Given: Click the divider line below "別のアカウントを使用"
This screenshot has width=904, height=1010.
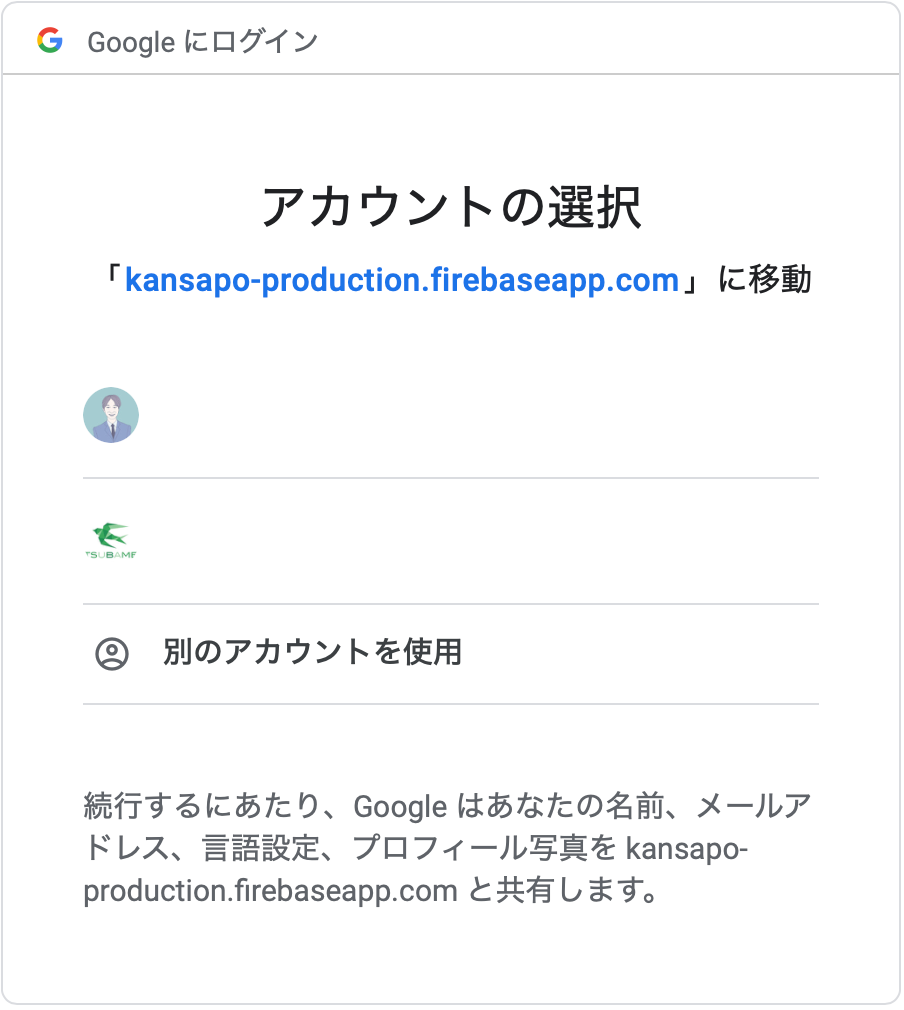Looking at the screenshot, I should tap(450, 704).
